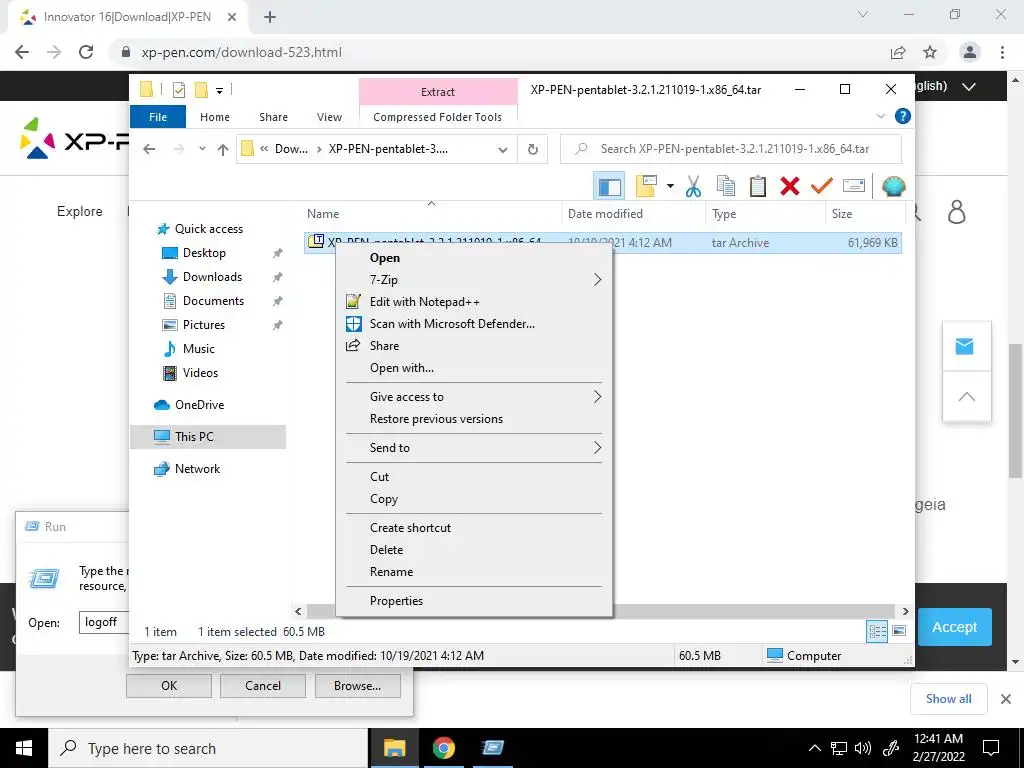1024x768 pixels.
Task: Open Properties from the context menu
Action: (x=472, y=601)
